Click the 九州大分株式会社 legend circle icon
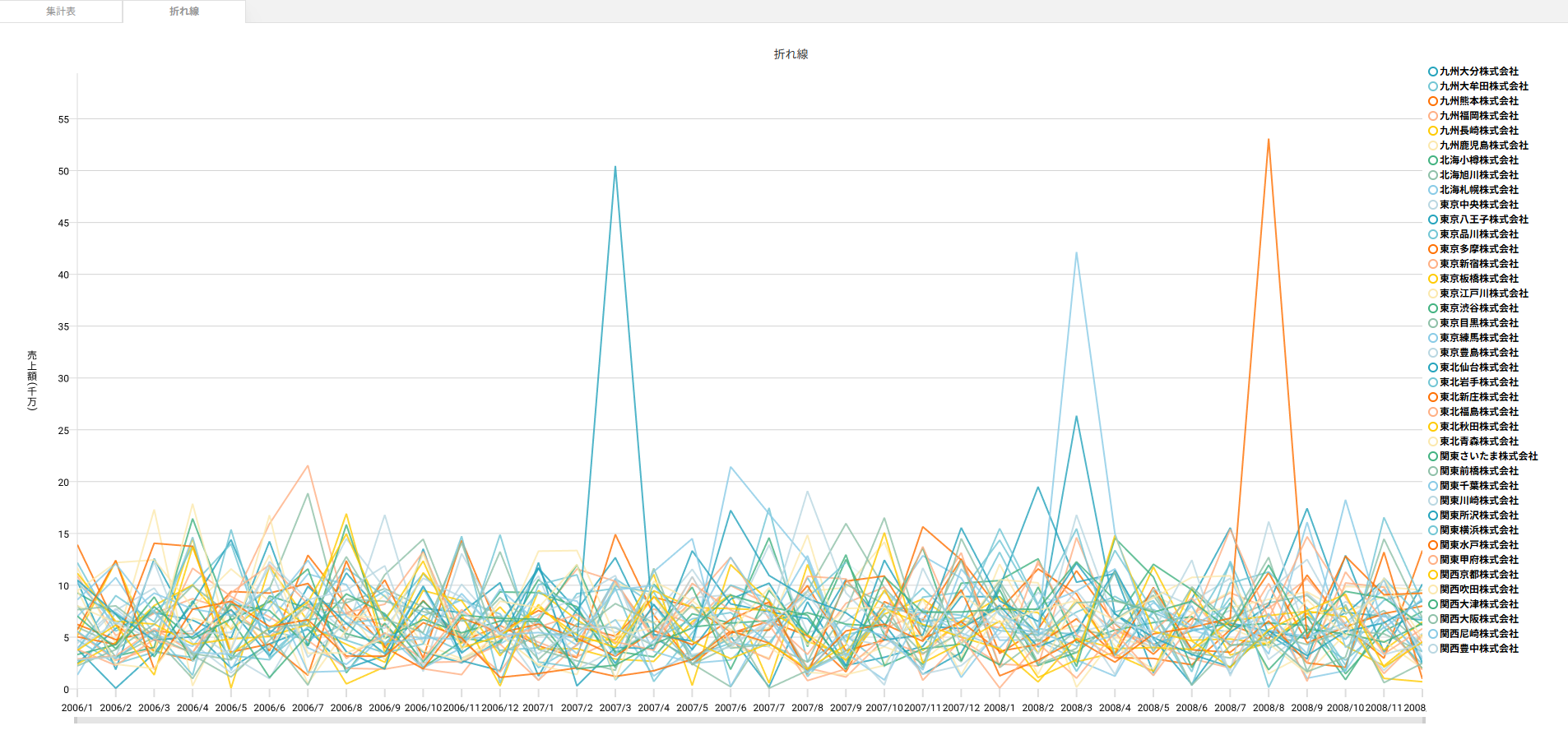Viewport: 1568px width, 735px height. tap(1433, 72)
